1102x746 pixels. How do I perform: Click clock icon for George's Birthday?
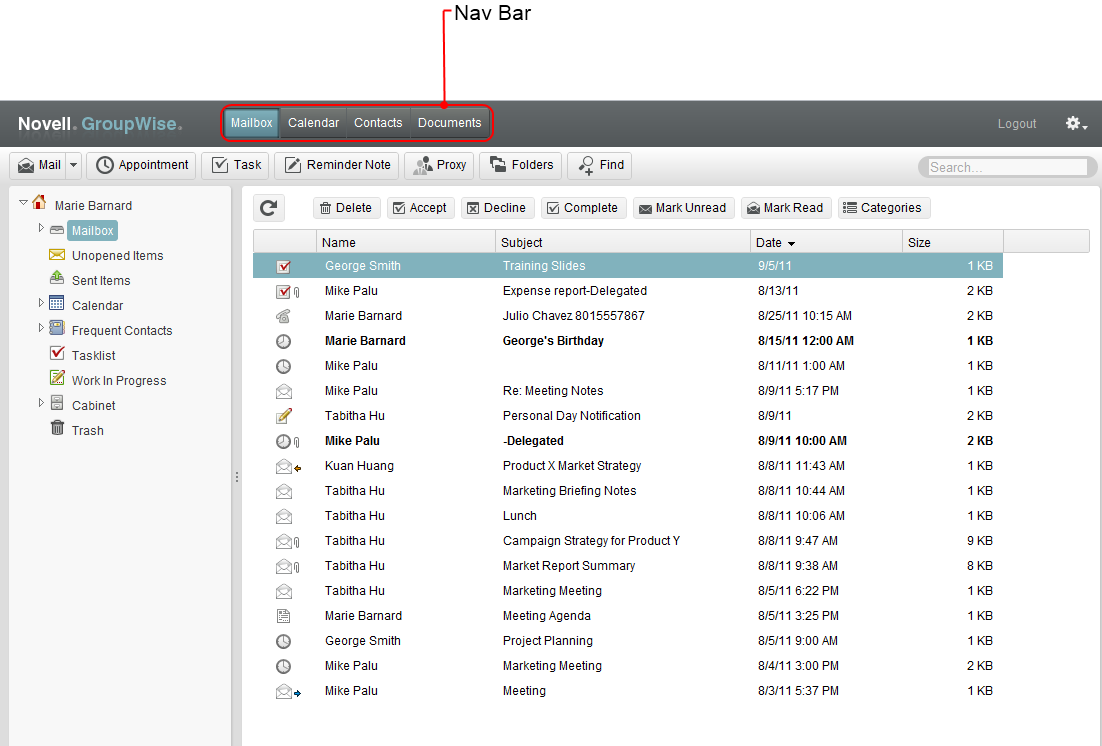283,342
